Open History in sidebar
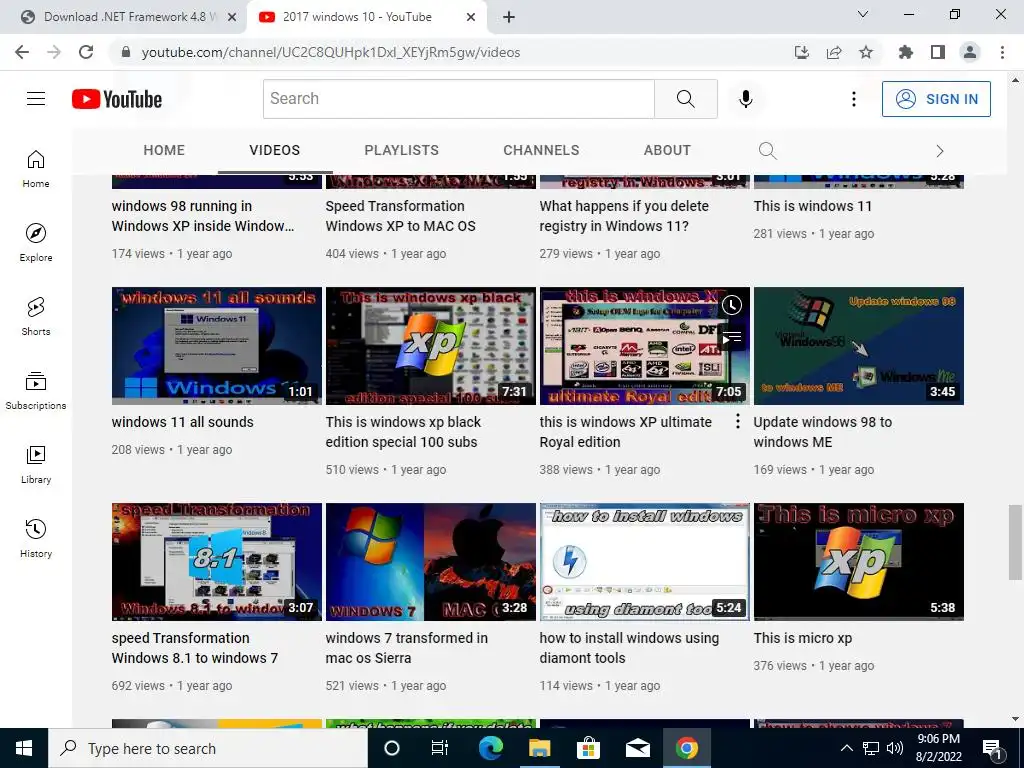 36,538
